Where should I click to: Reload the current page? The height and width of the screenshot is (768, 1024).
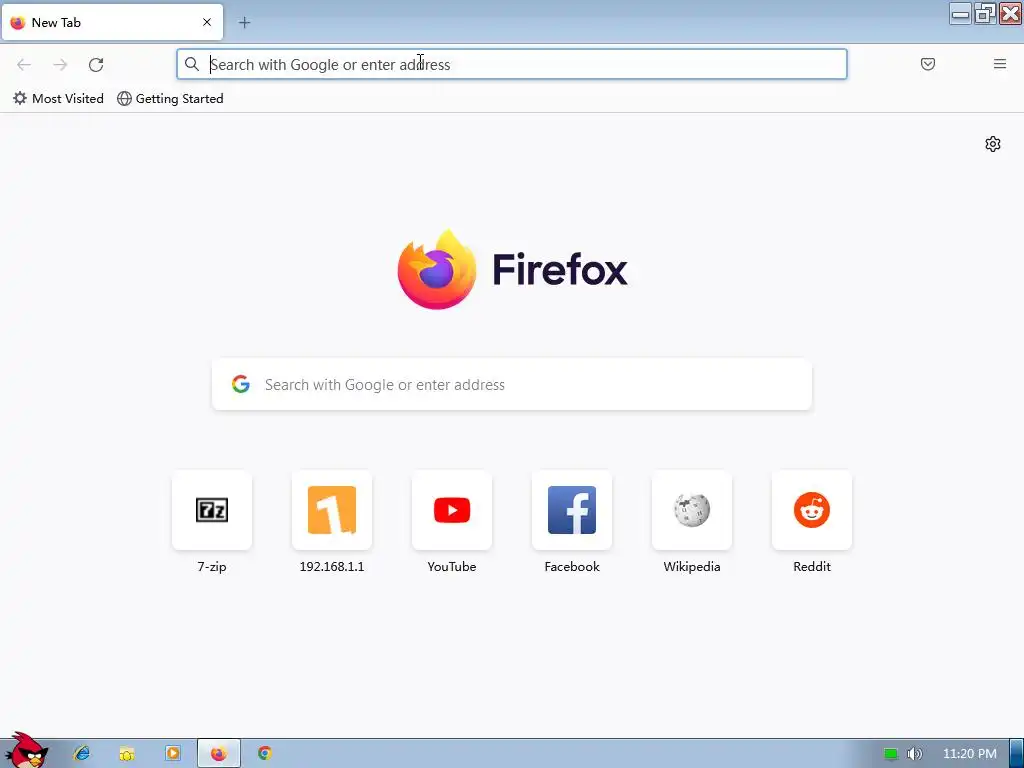tap(96, 65)
